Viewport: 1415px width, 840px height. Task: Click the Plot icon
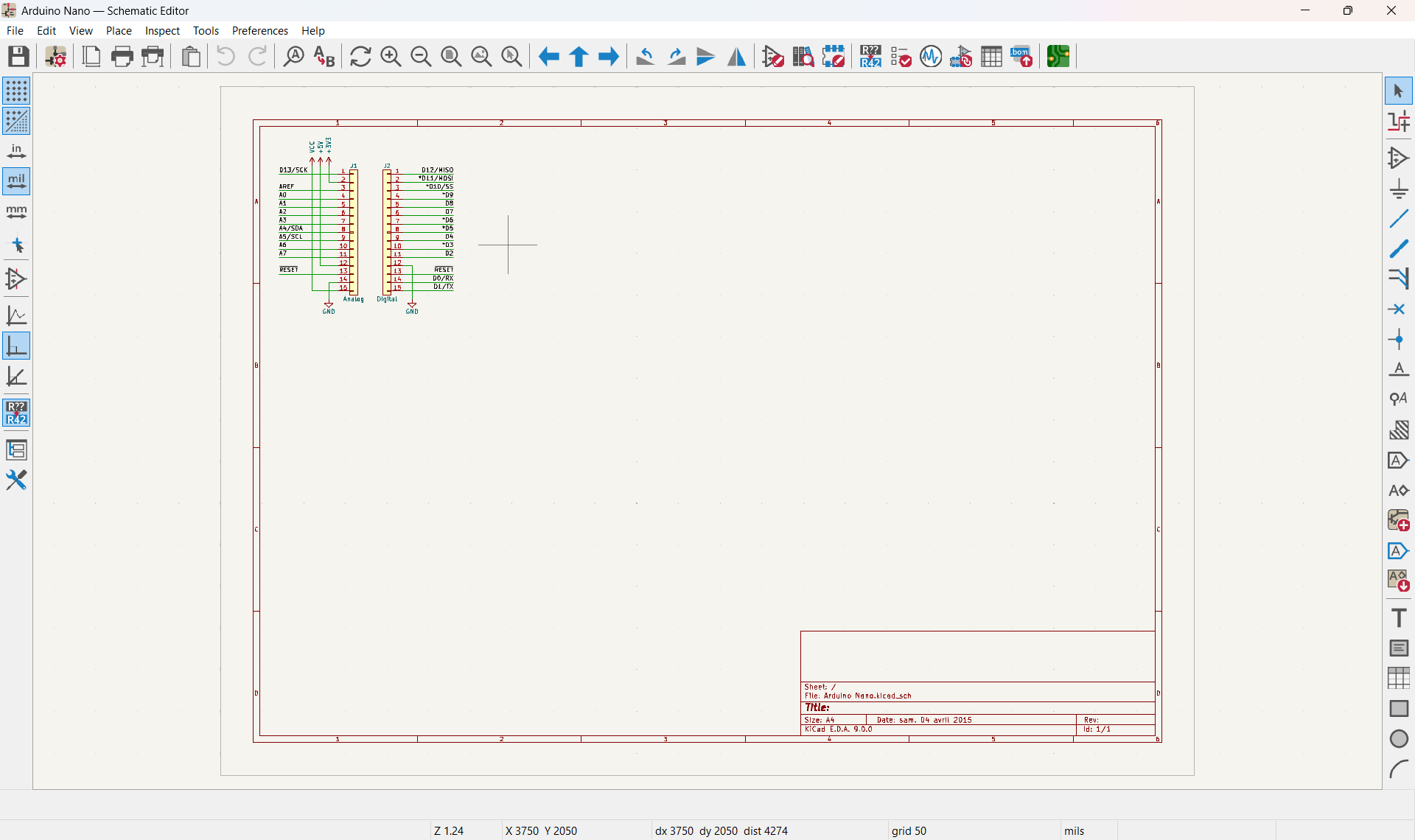pos(153,57)
